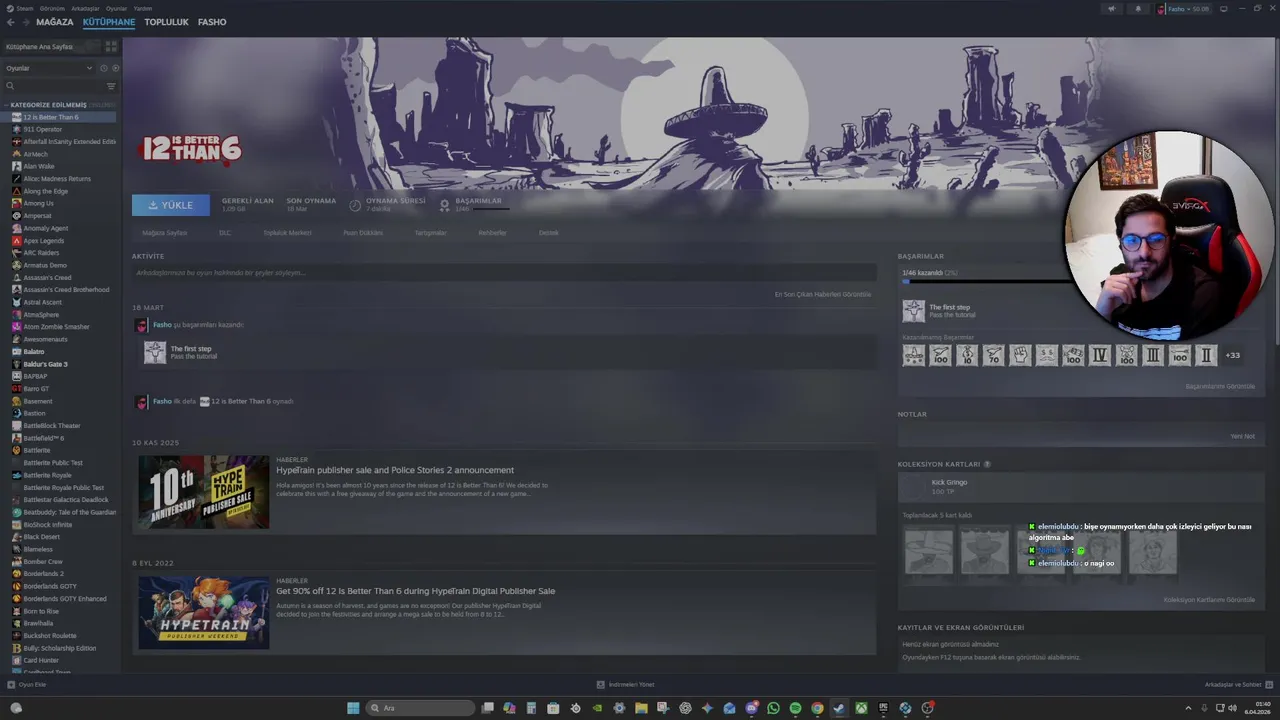
Task: Click the blue YÜKLE install button
Action: pos(171,205)
